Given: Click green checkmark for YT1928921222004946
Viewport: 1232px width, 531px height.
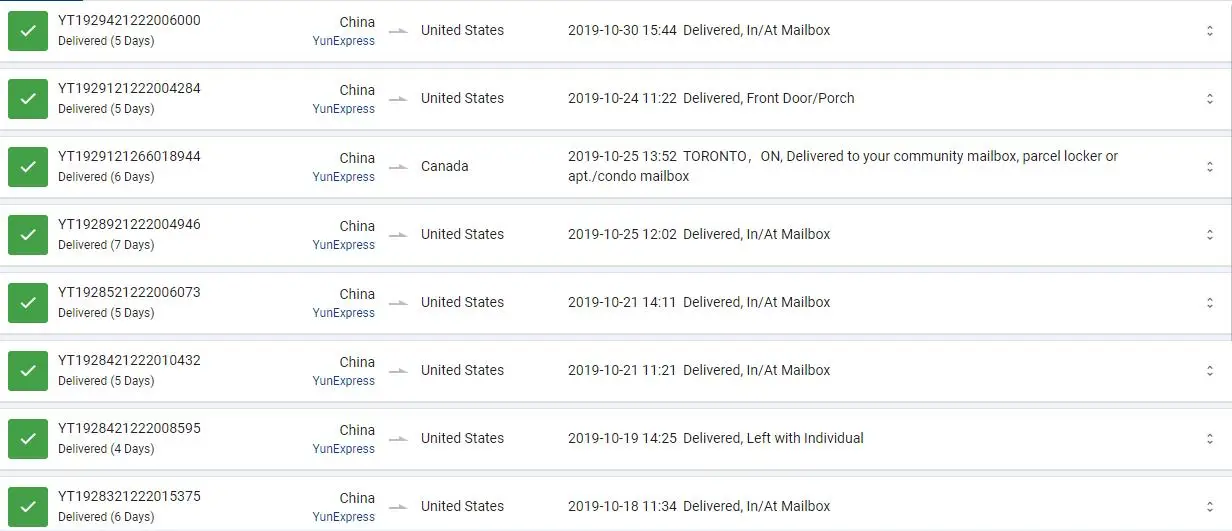Looking at the screenshot, I should [28, 235].
